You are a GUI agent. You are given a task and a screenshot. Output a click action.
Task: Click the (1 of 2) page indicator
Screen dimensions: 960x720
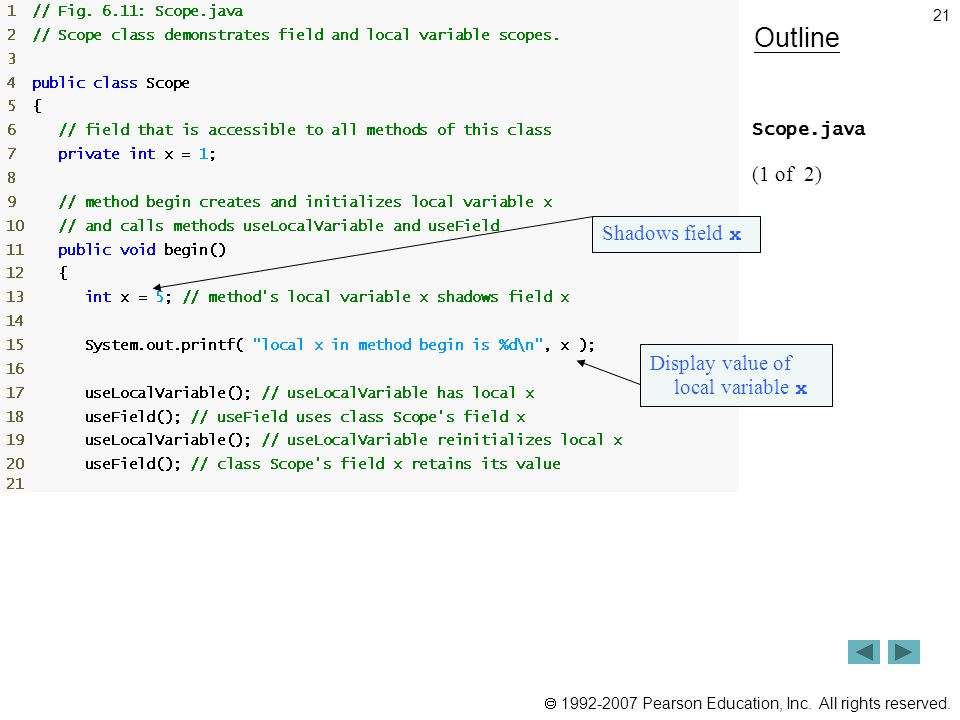pyautogui.click(x=787, y=174)
